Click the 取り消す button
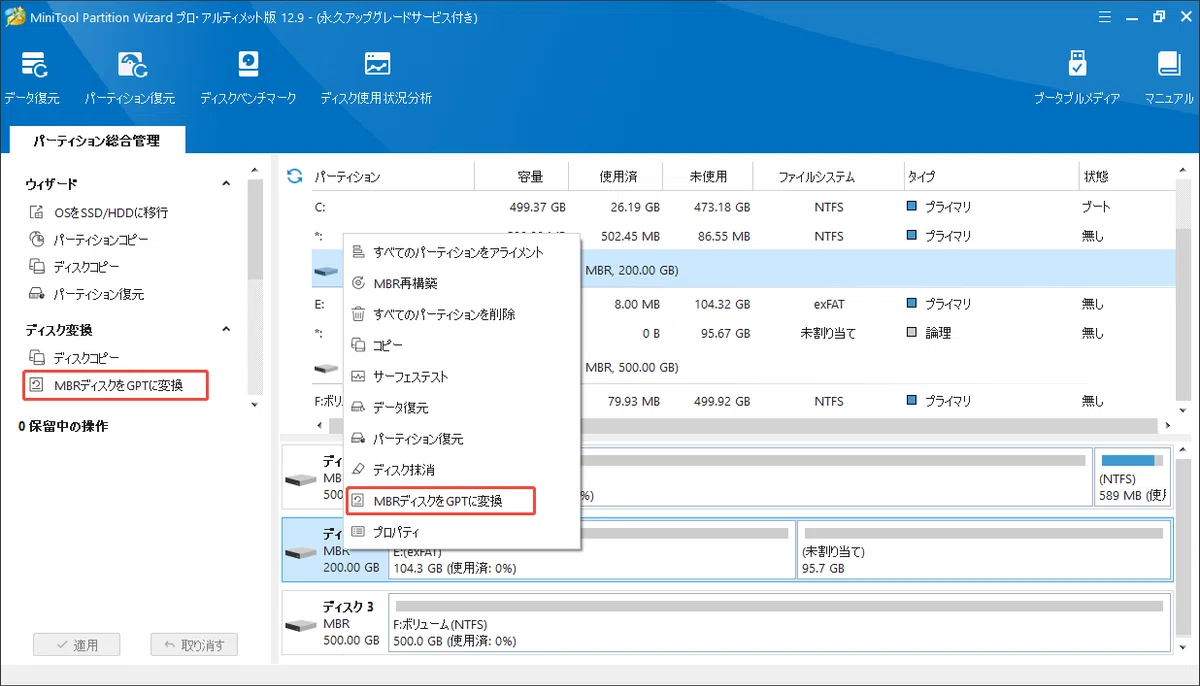 (x=194, y=645)
